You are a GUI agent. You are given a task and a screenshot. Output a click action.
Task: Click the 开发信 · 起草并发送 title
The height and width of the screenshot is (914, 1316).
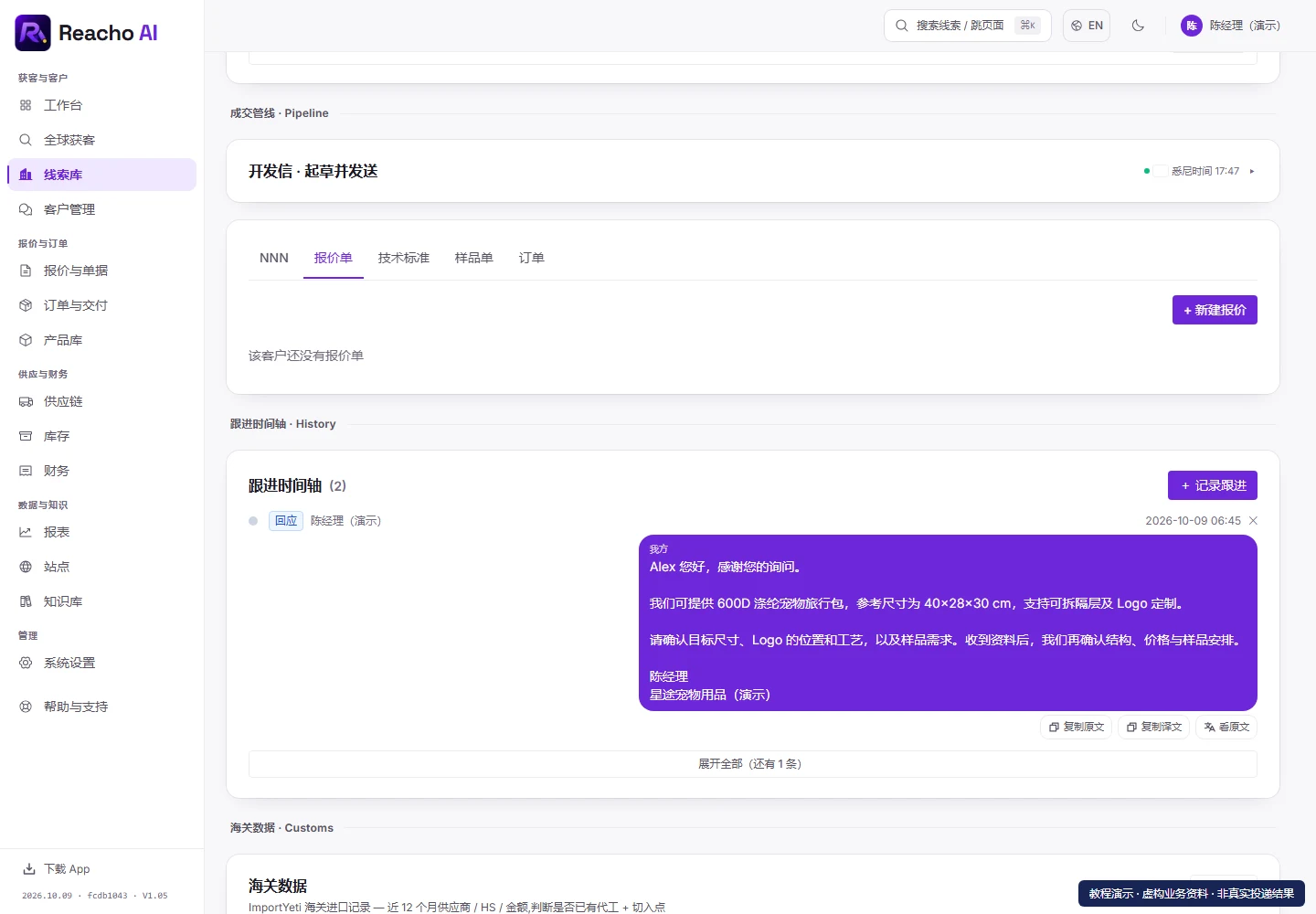[313, 171]
